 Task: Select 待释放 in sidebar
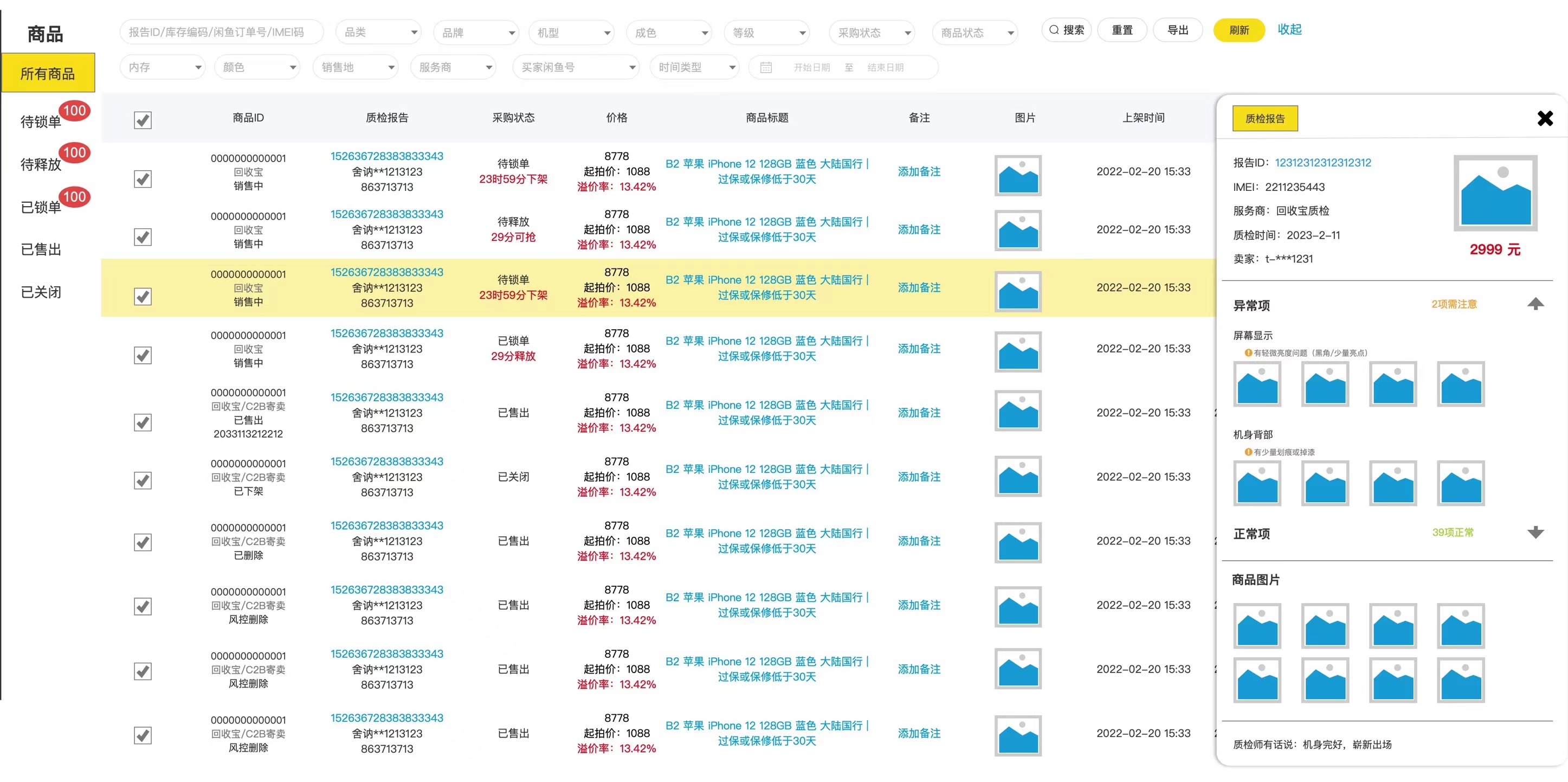pyautogui.click(x=41, y=164)
